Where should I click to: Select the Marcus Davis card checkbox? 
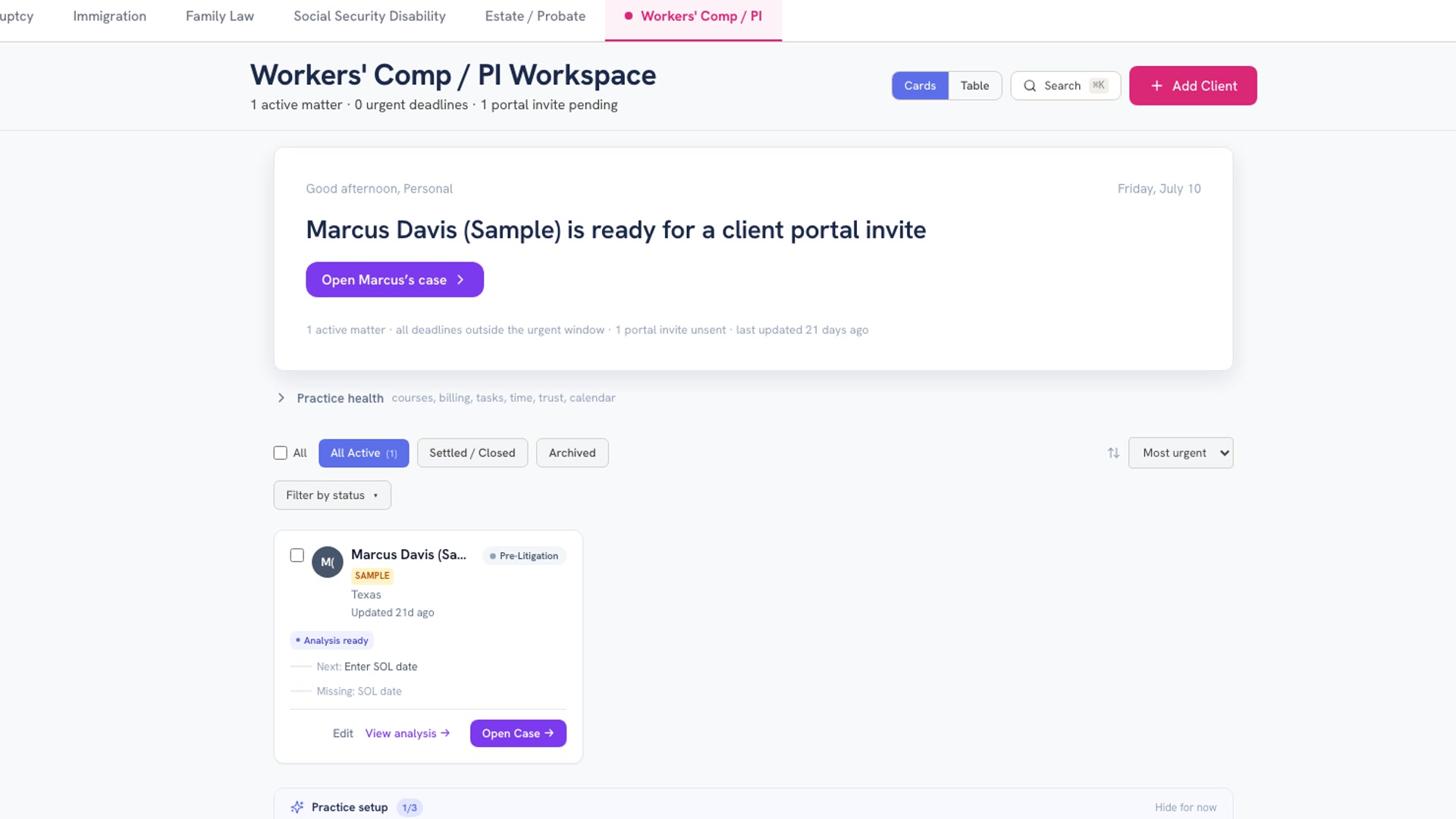[x=297, y=555]
